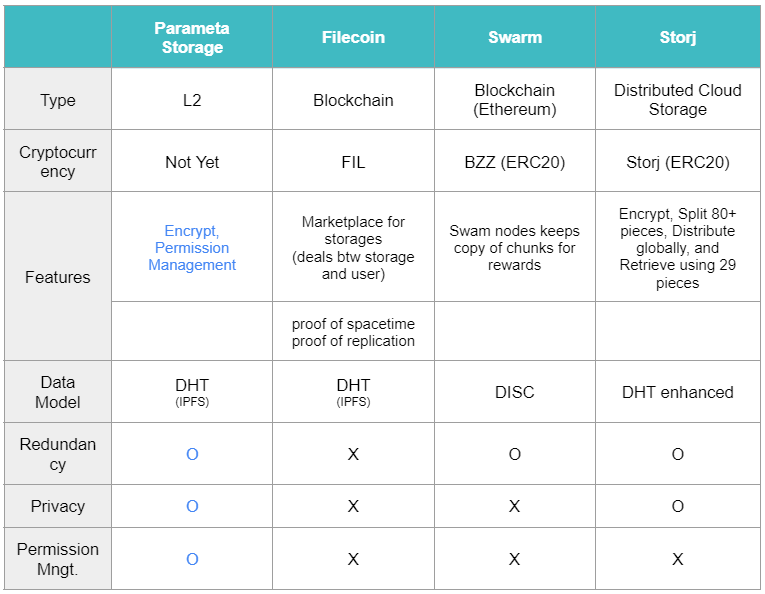Select the Filecoin column header
The image size is (765, 594).
(353, 38)
